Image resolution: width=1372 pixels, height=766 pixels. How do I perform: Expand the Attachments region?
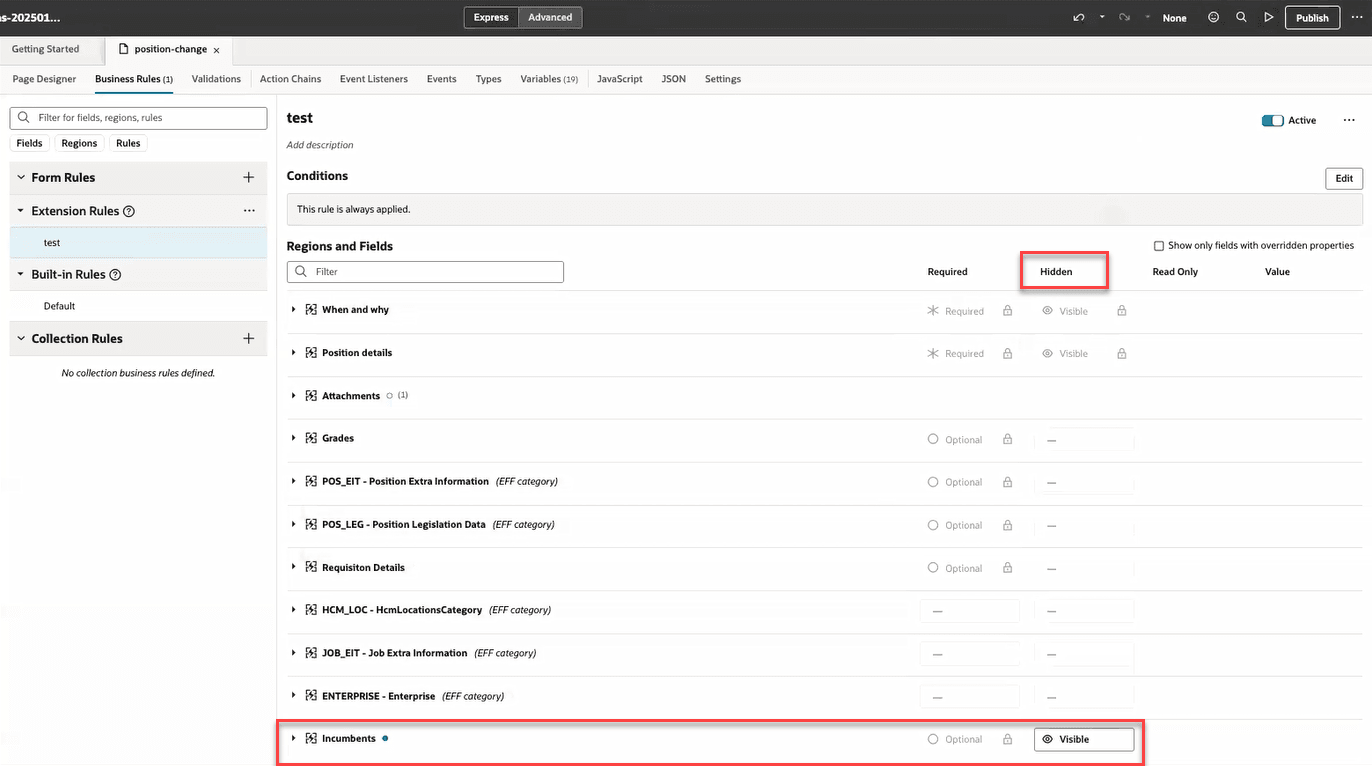[x=294, y=396]
